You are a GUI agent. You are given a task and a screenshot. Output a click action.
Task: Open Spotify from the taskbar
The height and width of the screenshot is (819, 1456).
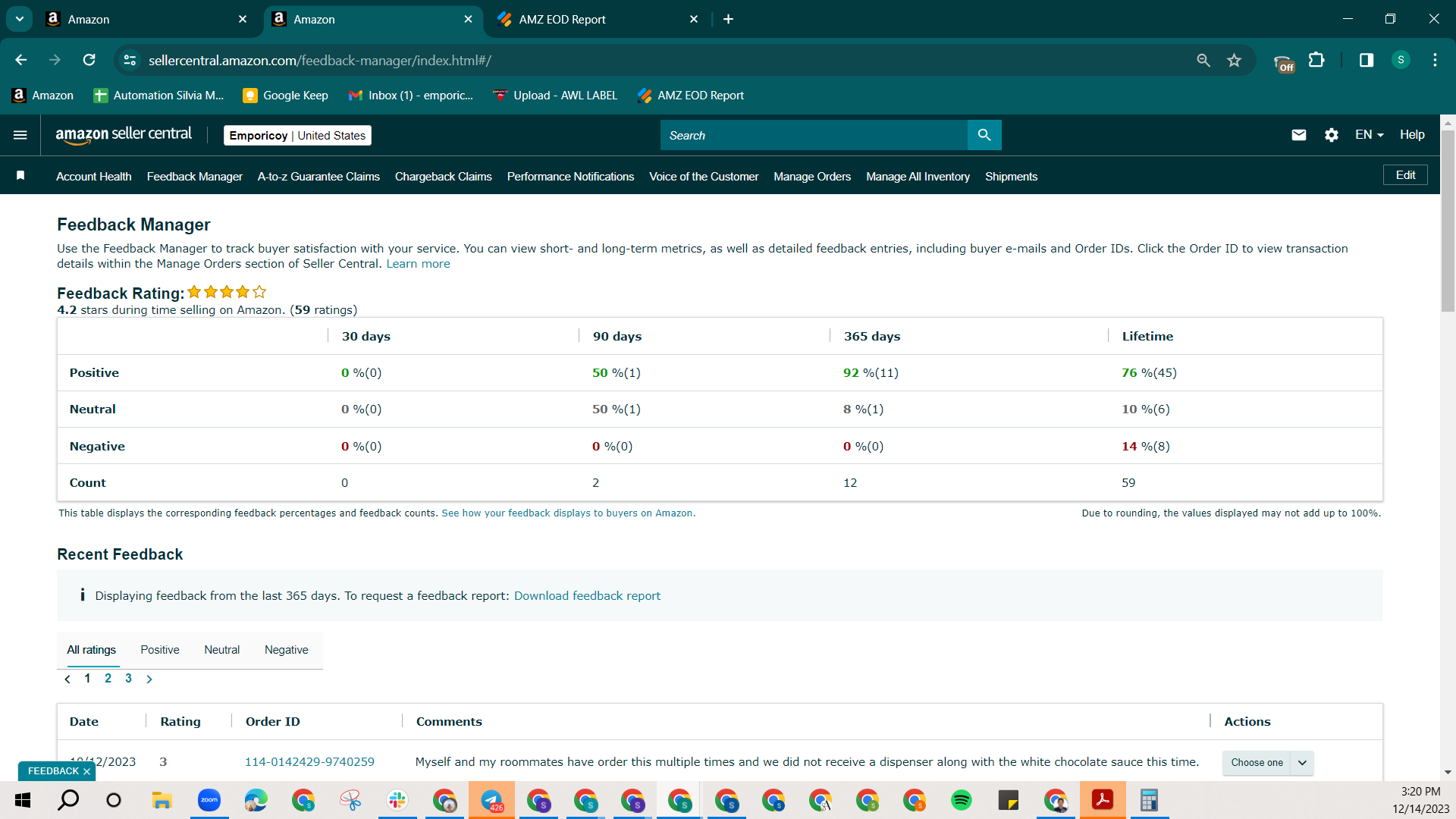tap(962, 800)
